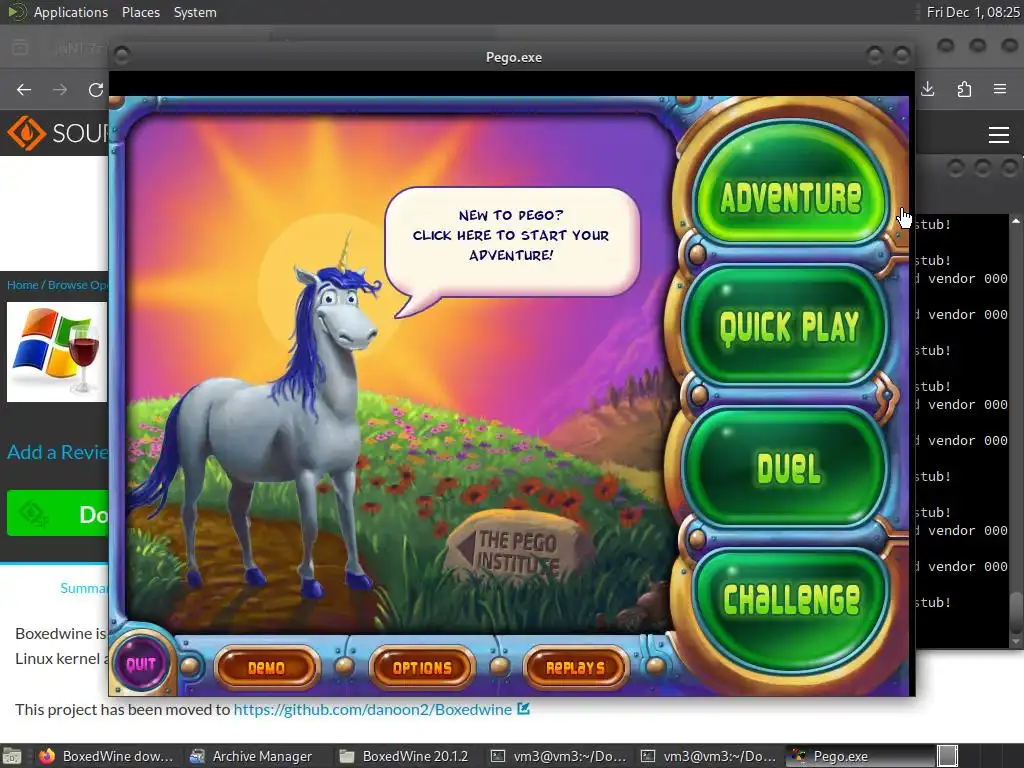
Task: Click the green Download button
Action: point(57,513)
